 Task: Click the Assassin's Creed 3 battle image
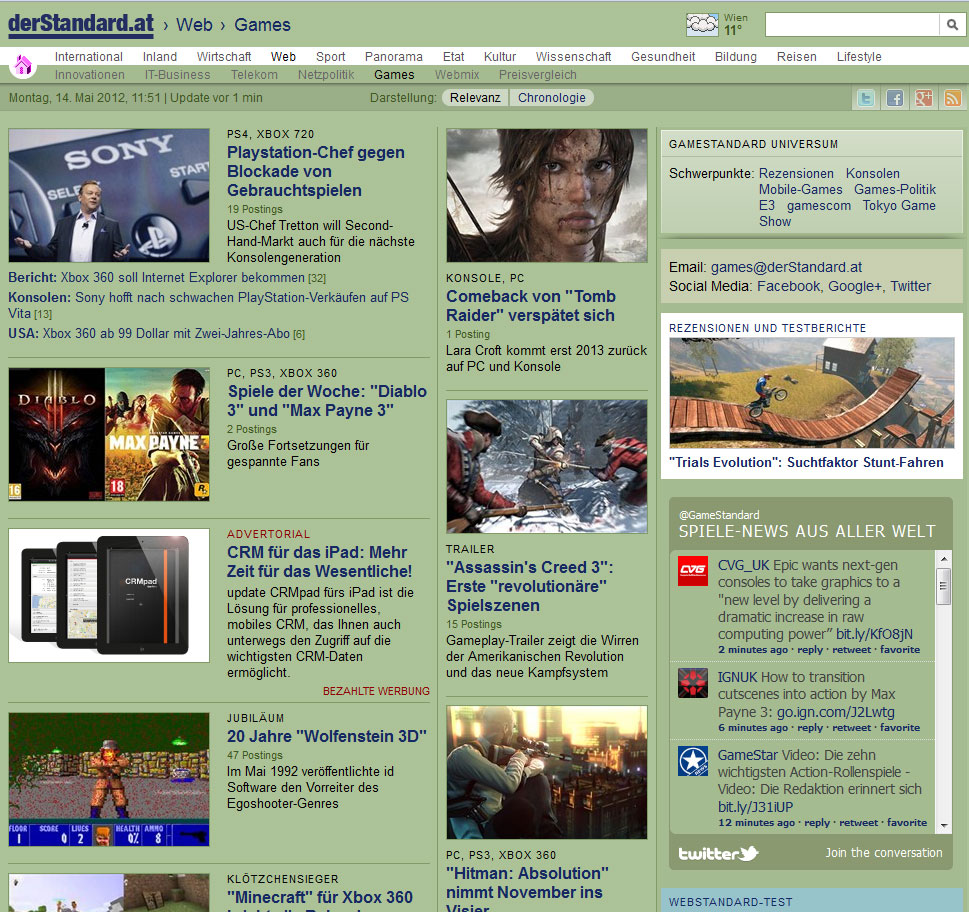tap(547, 467)
